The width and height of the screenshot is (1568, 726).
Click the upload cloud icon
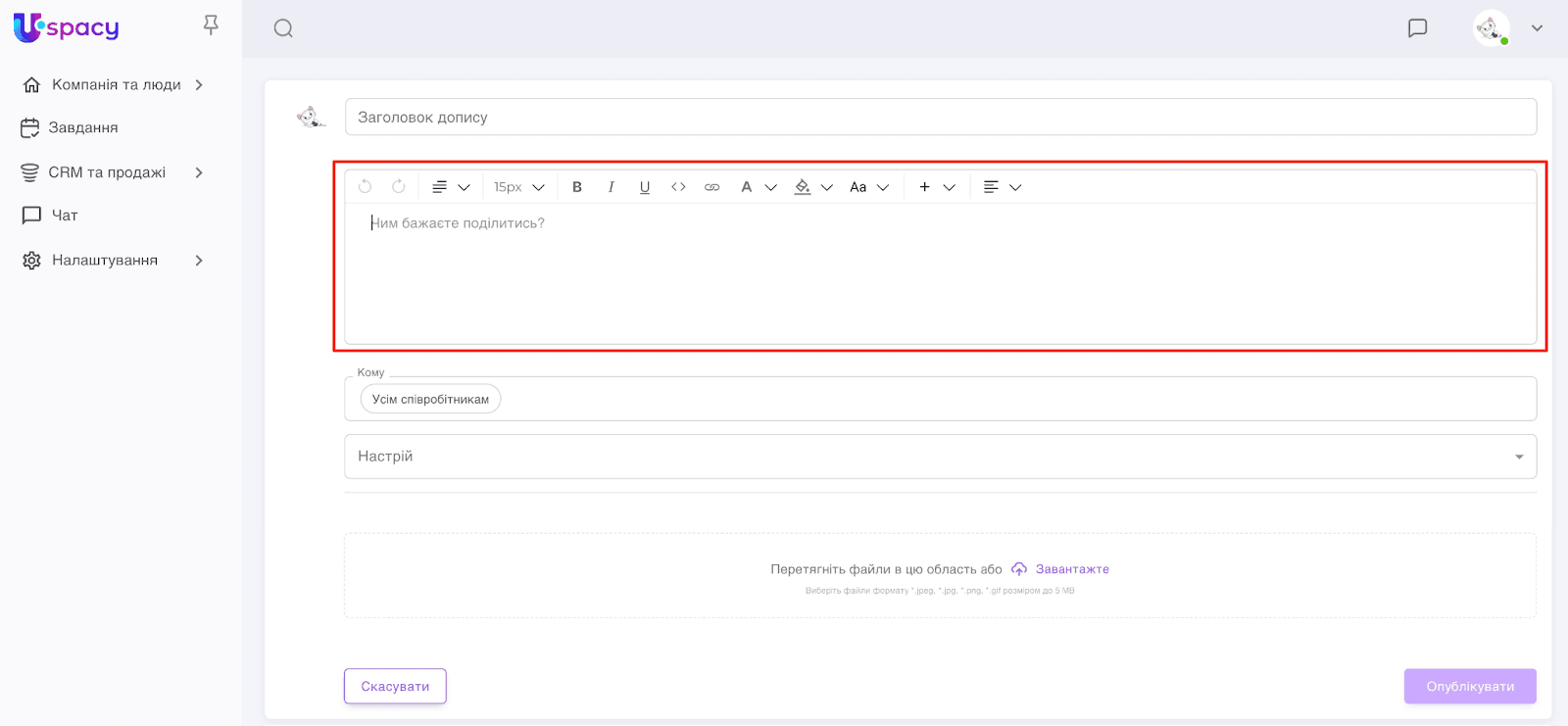[1019, 569]
